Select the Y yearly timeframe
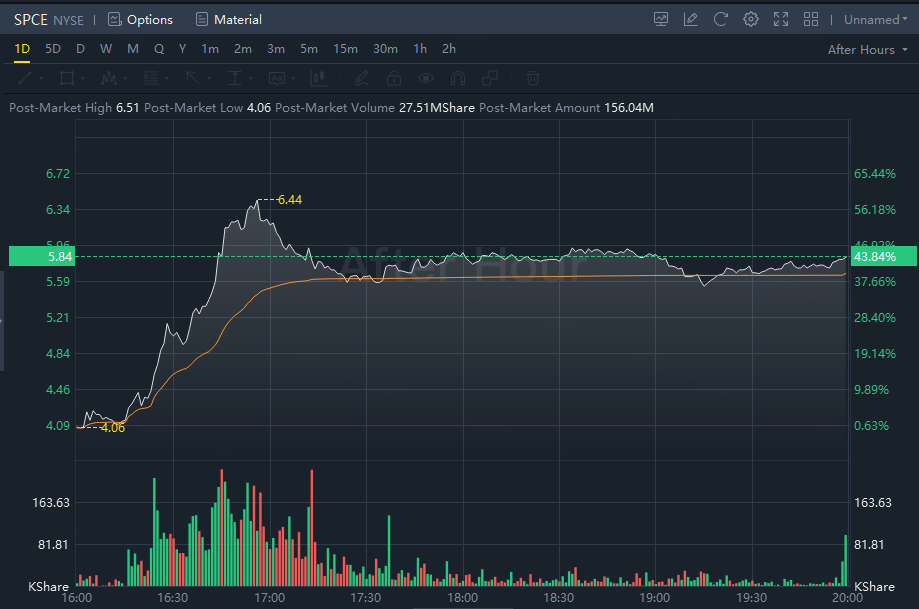 coord(182,49)
